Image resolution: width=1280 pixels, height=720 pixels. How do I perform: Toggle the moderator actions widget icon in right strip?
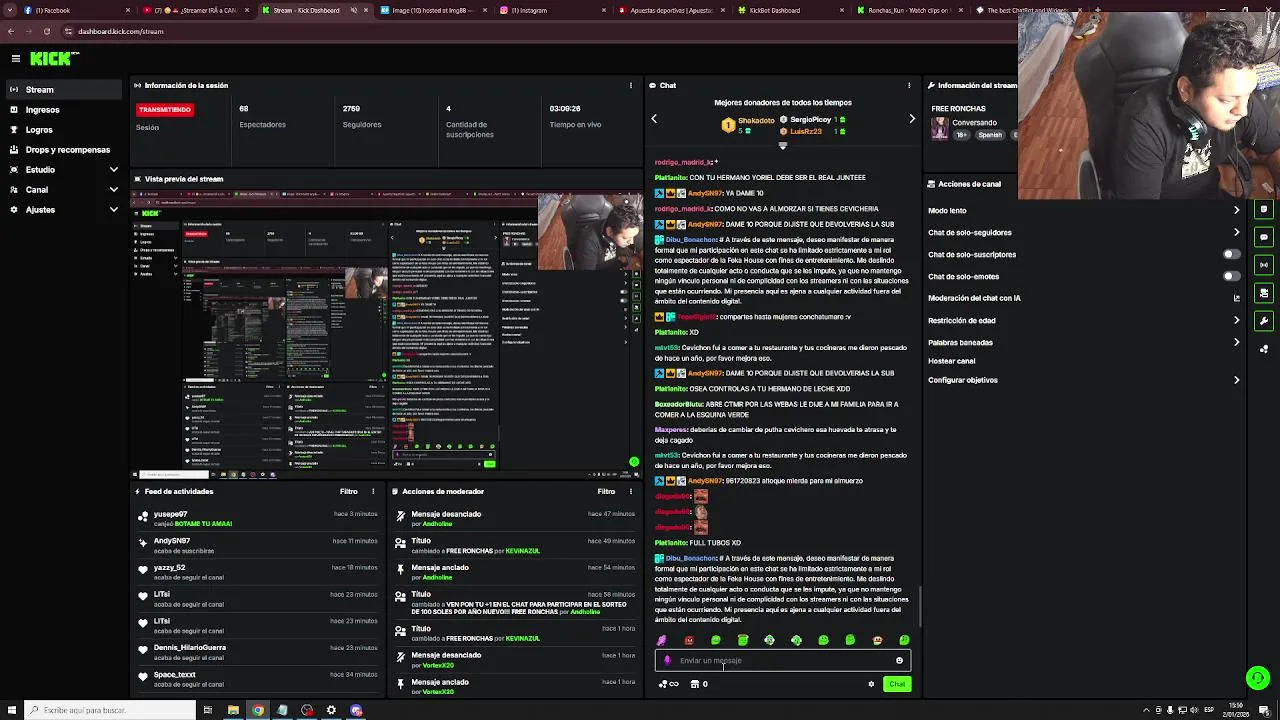[x=1264, y=294]
